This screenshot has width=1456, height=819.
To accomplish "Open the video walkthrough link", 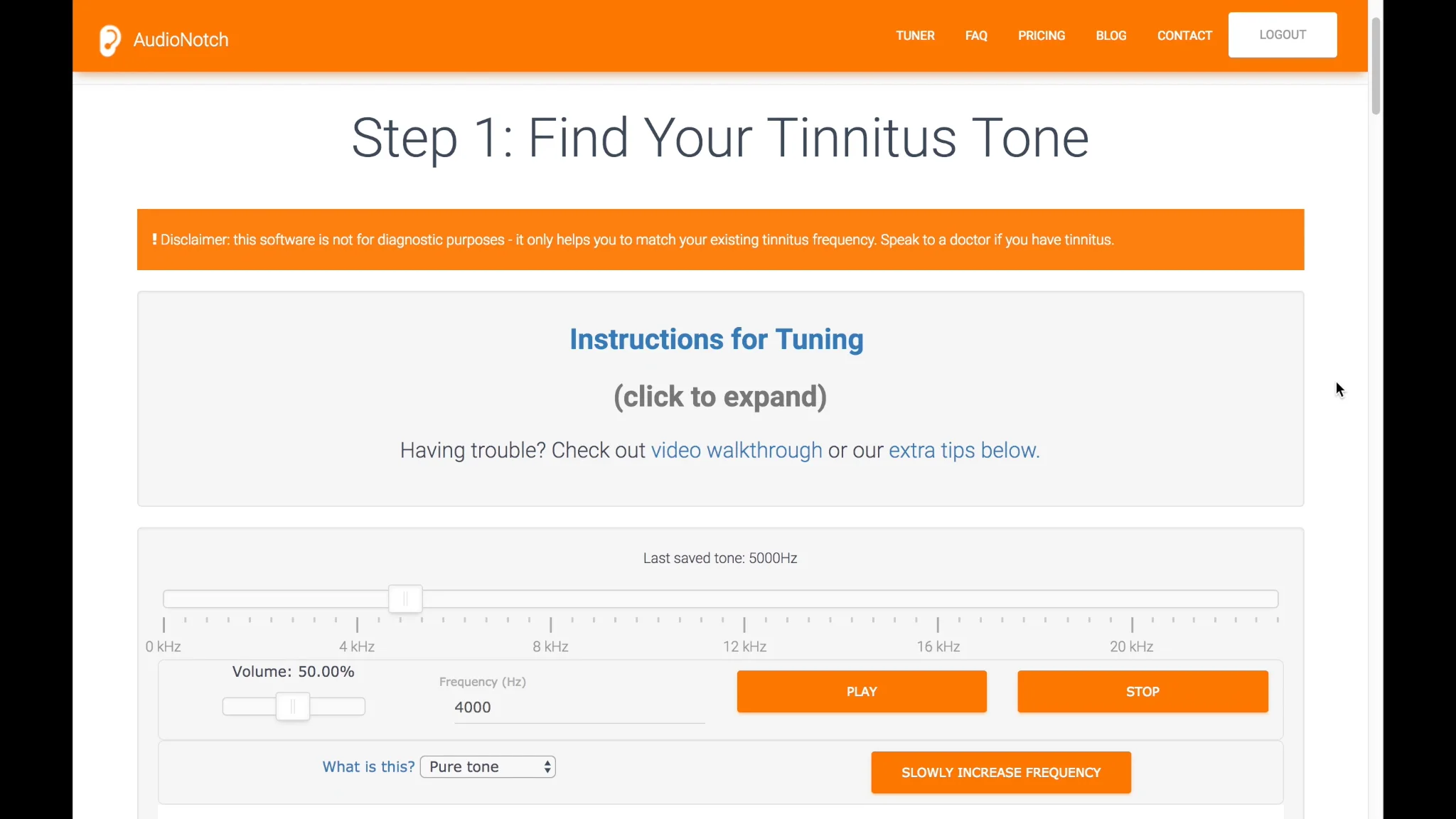I will [737, 451].
